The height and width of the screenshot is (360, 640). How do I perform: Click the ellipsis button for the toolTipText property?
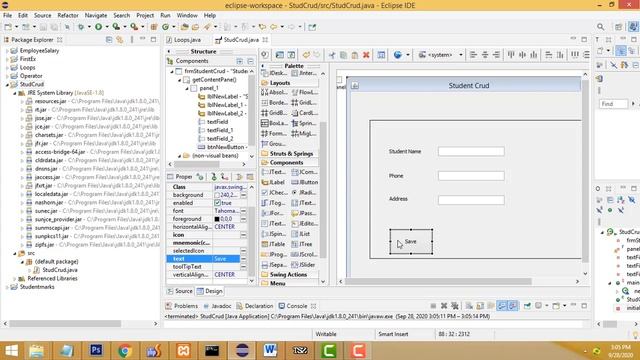(243, 267)
